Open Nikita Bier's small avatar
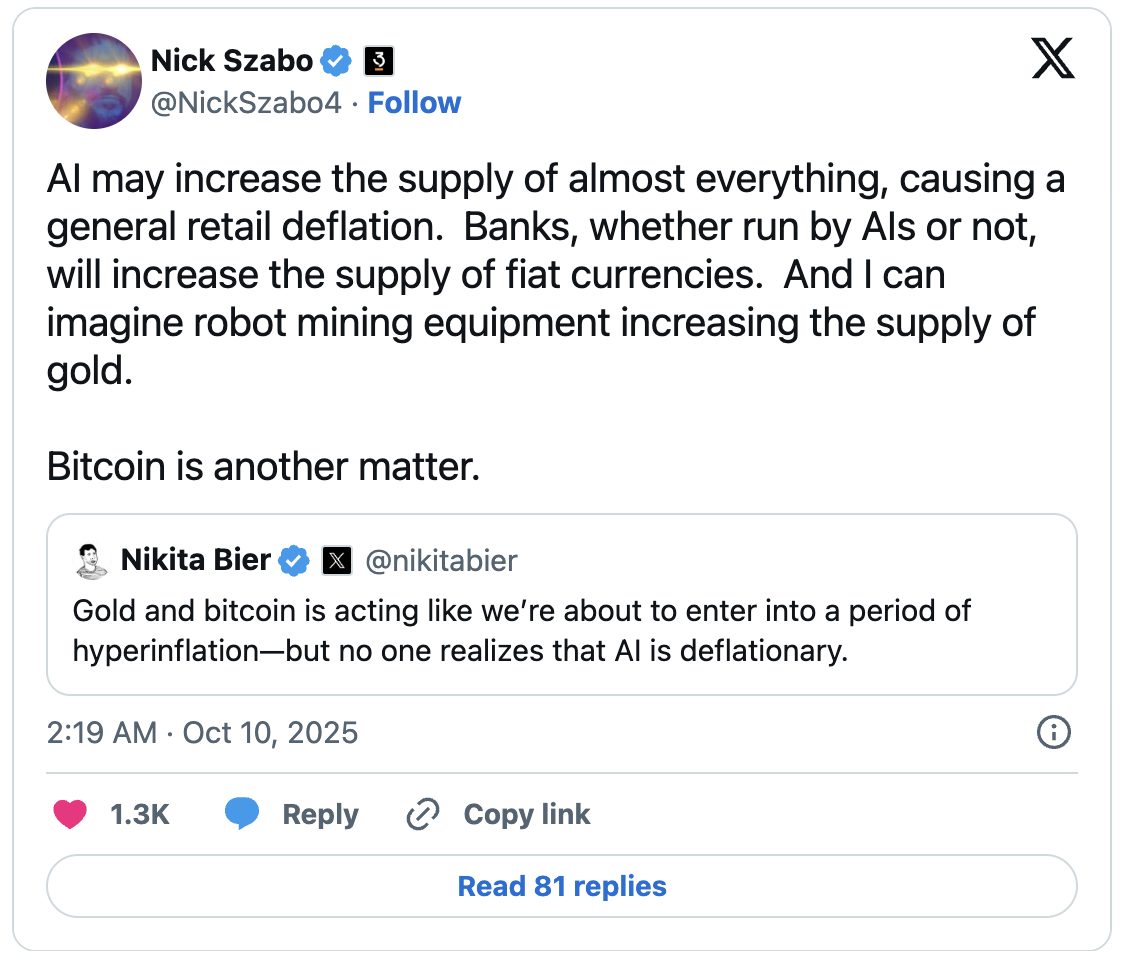1124x960 pixels. pos(91,561)
